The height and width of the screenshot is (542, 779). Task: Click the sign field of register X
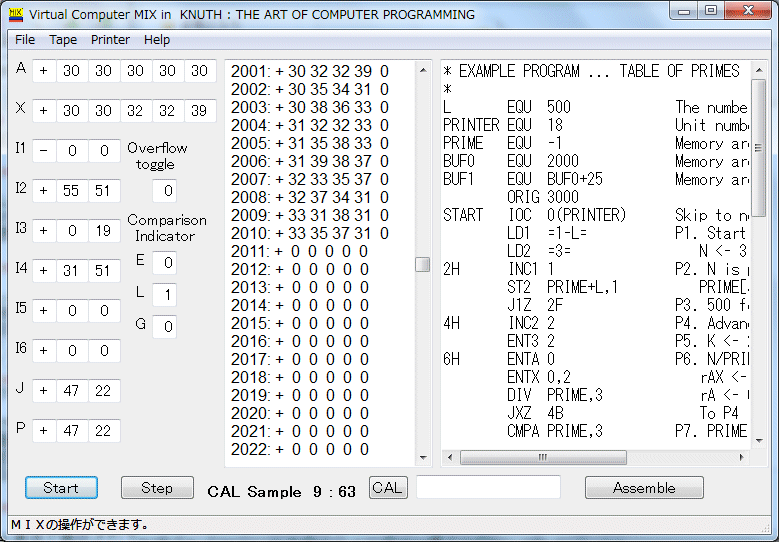click(x=44, y=110)
